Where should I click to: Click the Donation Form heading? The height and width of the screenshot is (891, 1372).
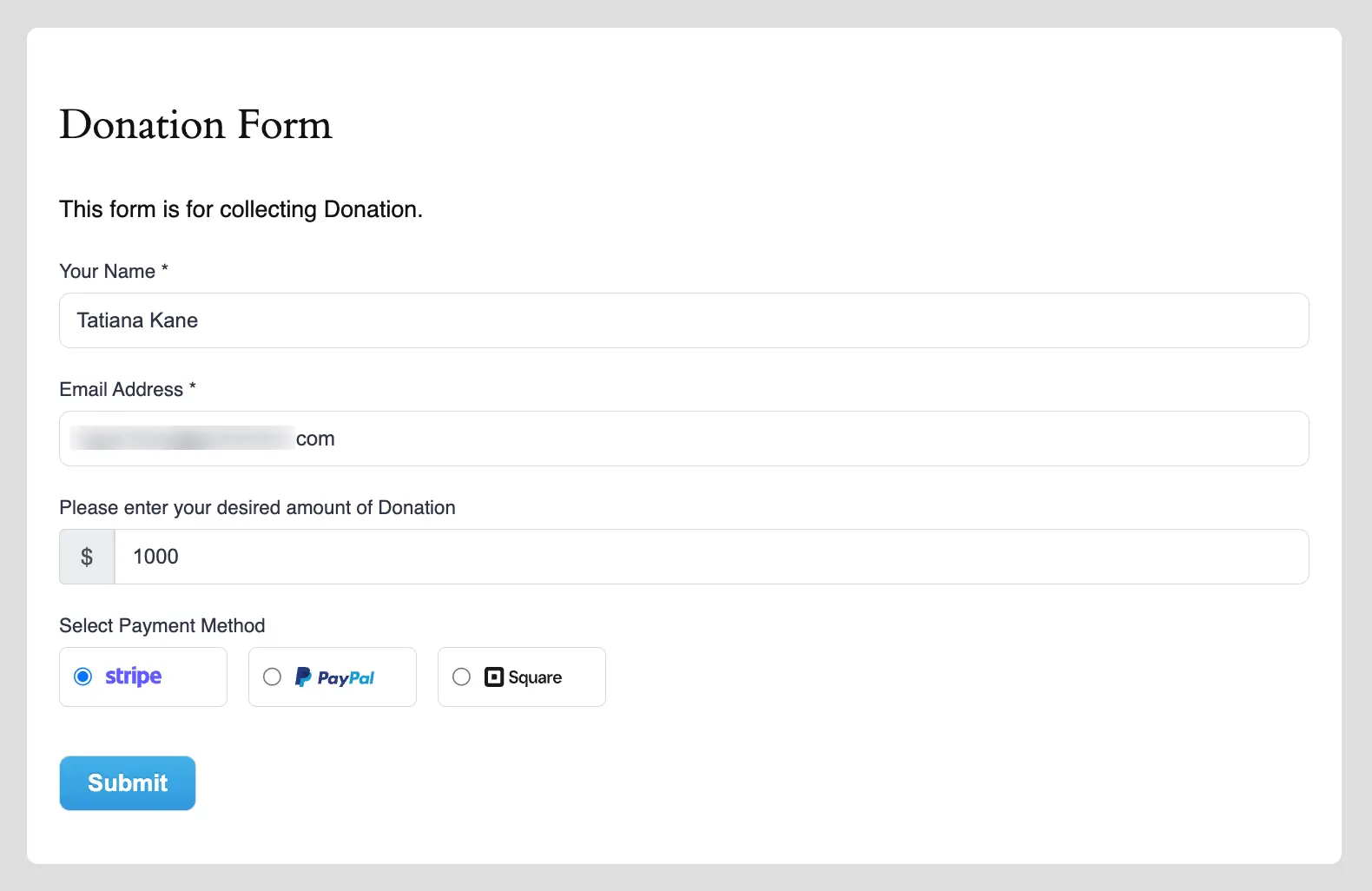[195, 126]
